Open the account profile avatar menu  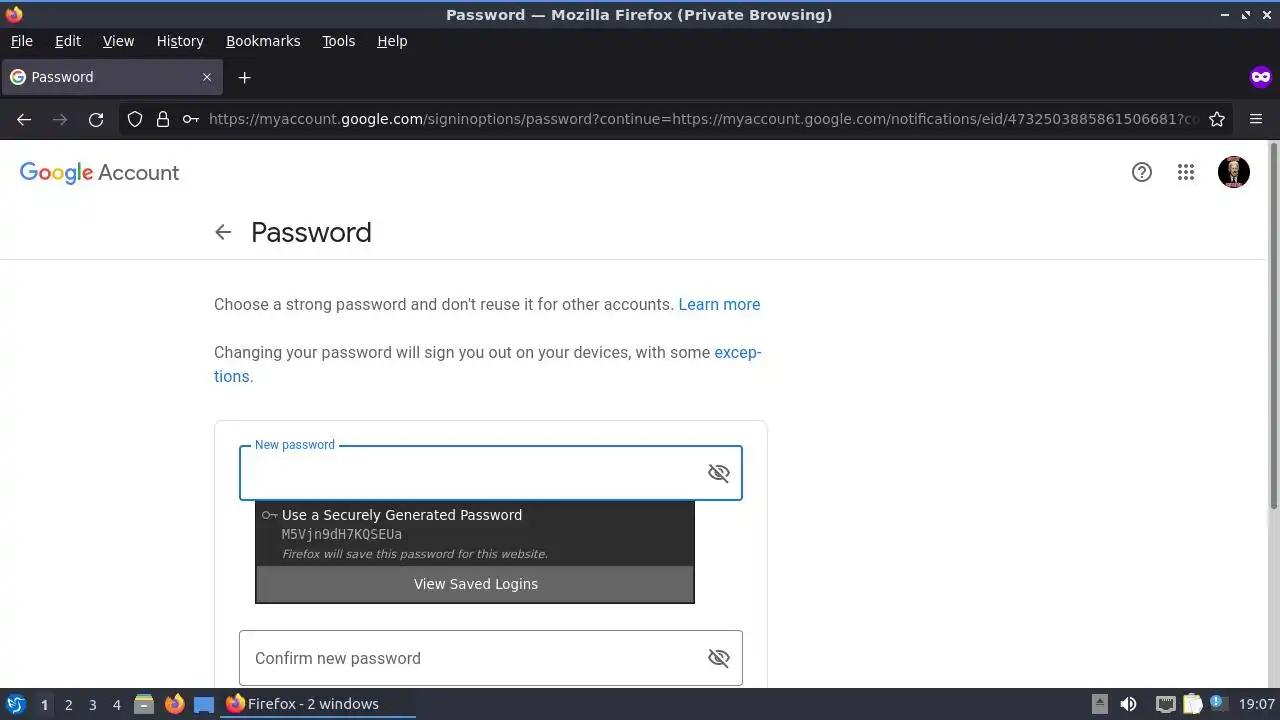(1234, 172)
